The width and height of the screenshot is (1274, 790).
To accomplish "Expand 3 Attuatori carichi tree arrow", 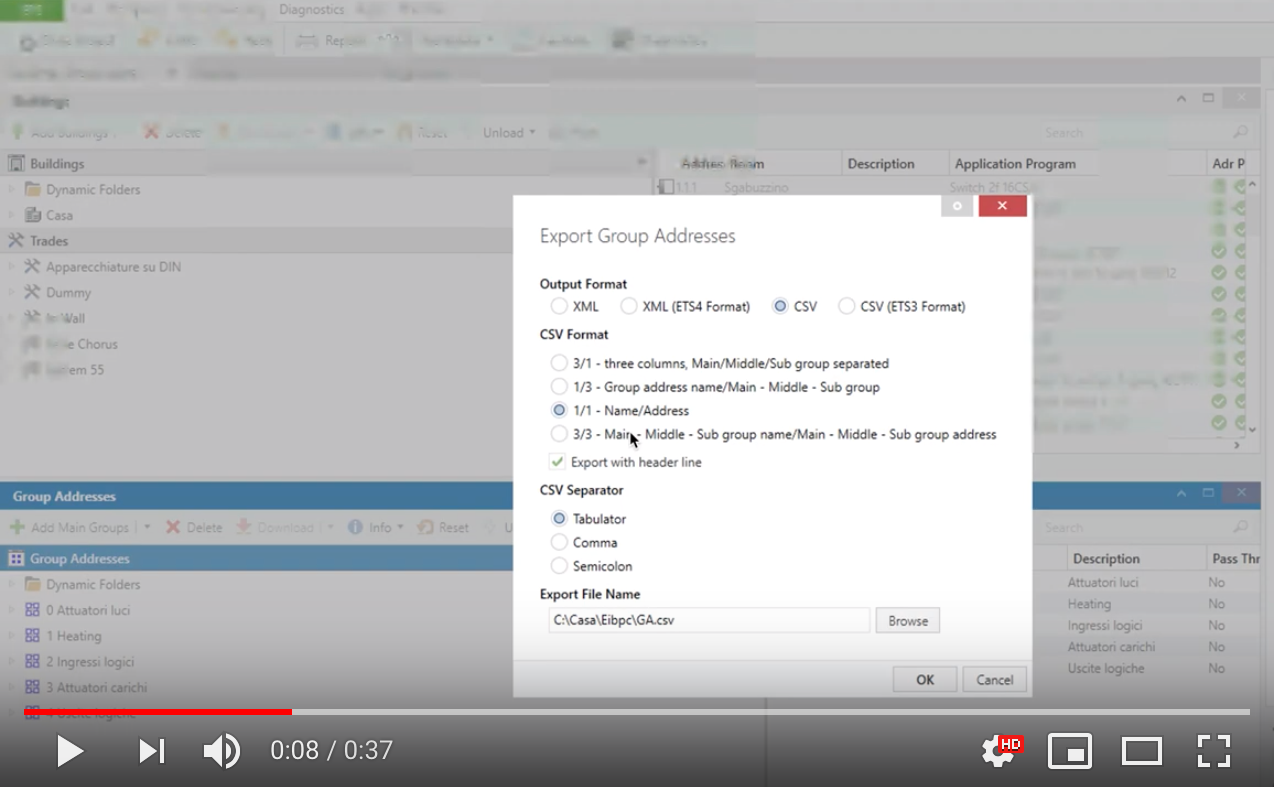I will click(12, 688).
